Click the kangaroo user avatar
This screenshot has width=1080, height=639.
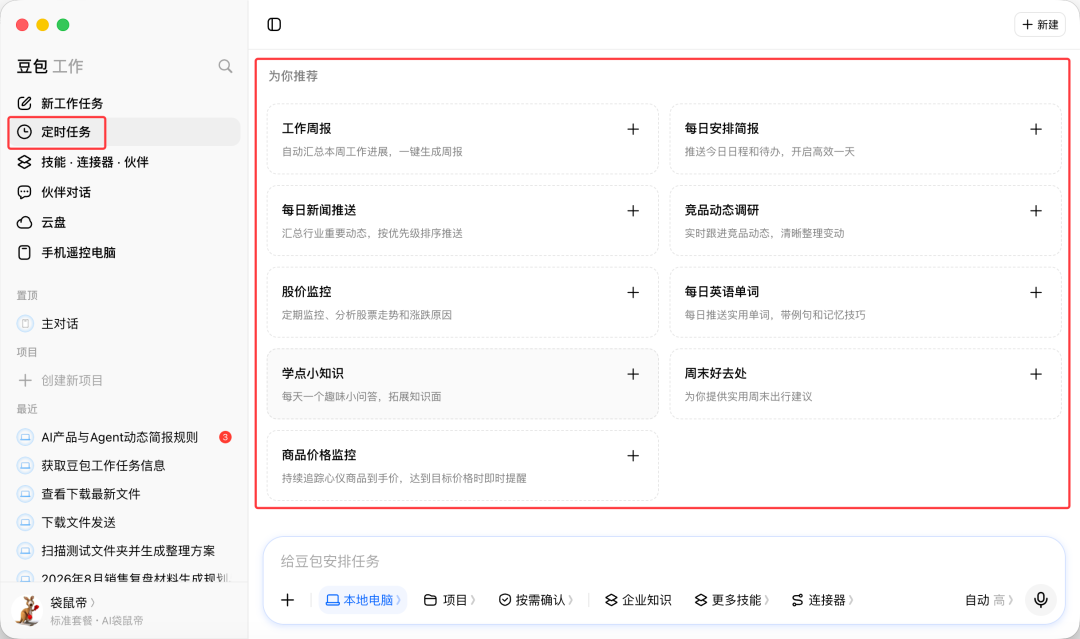[x=28, y=610]
